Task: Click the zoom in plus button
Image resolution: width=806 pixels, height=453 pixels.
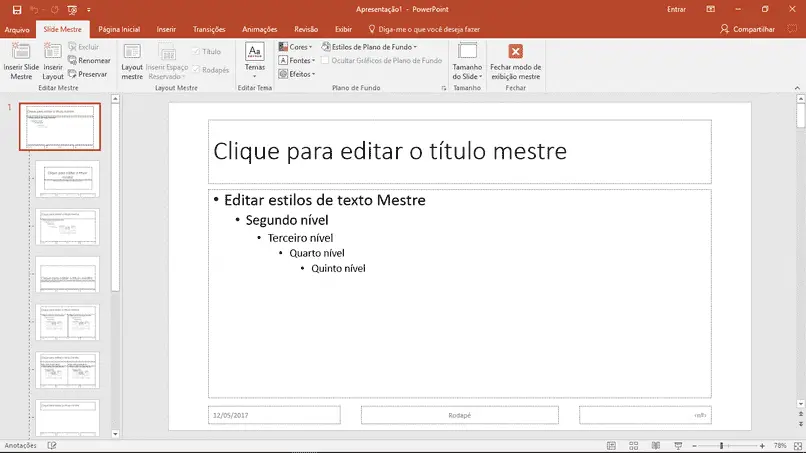Action: pos(762,446)
